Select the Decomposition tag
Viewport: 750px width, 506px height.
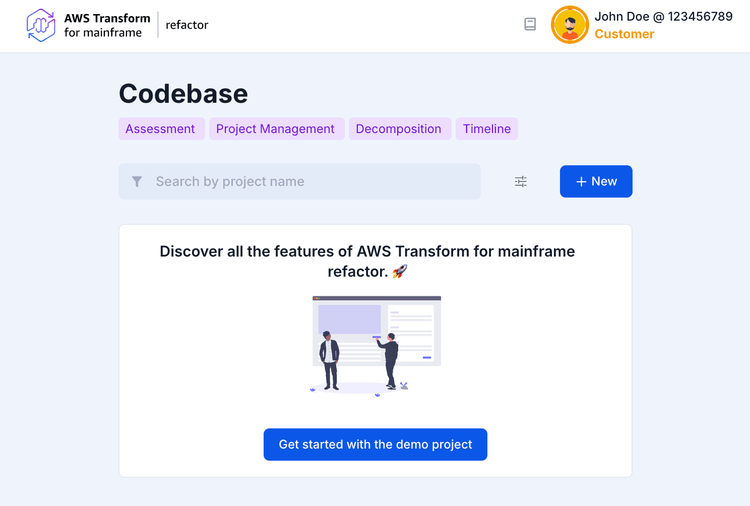pyautogui.click(x=400, y=129)
